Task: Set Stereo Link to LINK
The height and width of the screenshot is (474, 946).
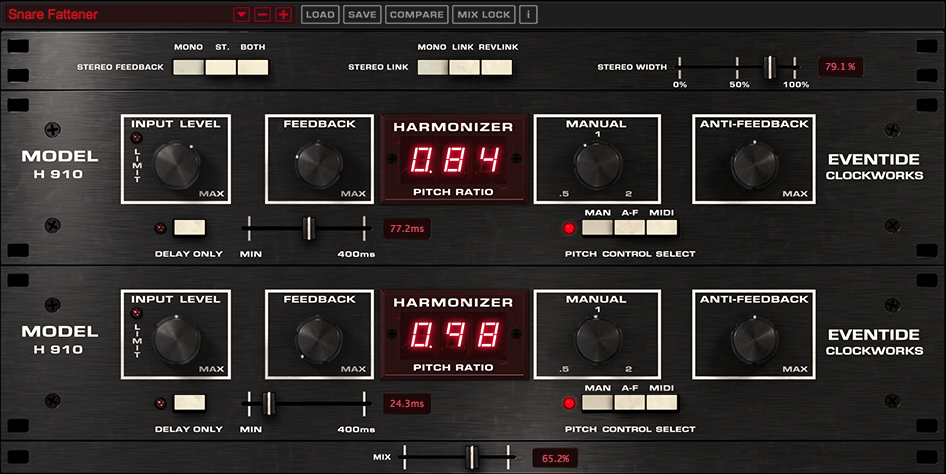Action: click(x=465, y=67)
